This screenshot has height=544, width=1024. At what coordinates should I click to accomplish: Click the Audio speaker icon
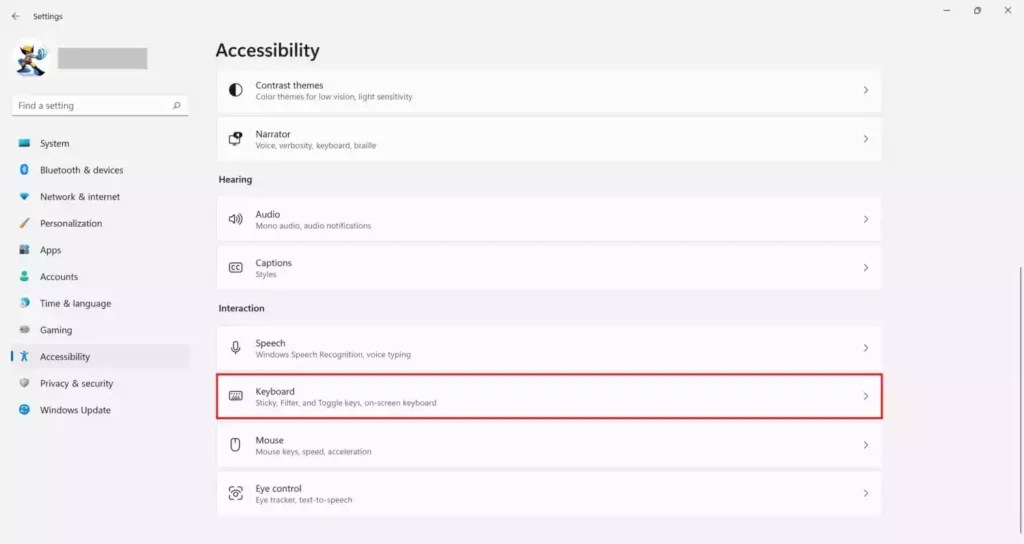[x=236, y=219]
